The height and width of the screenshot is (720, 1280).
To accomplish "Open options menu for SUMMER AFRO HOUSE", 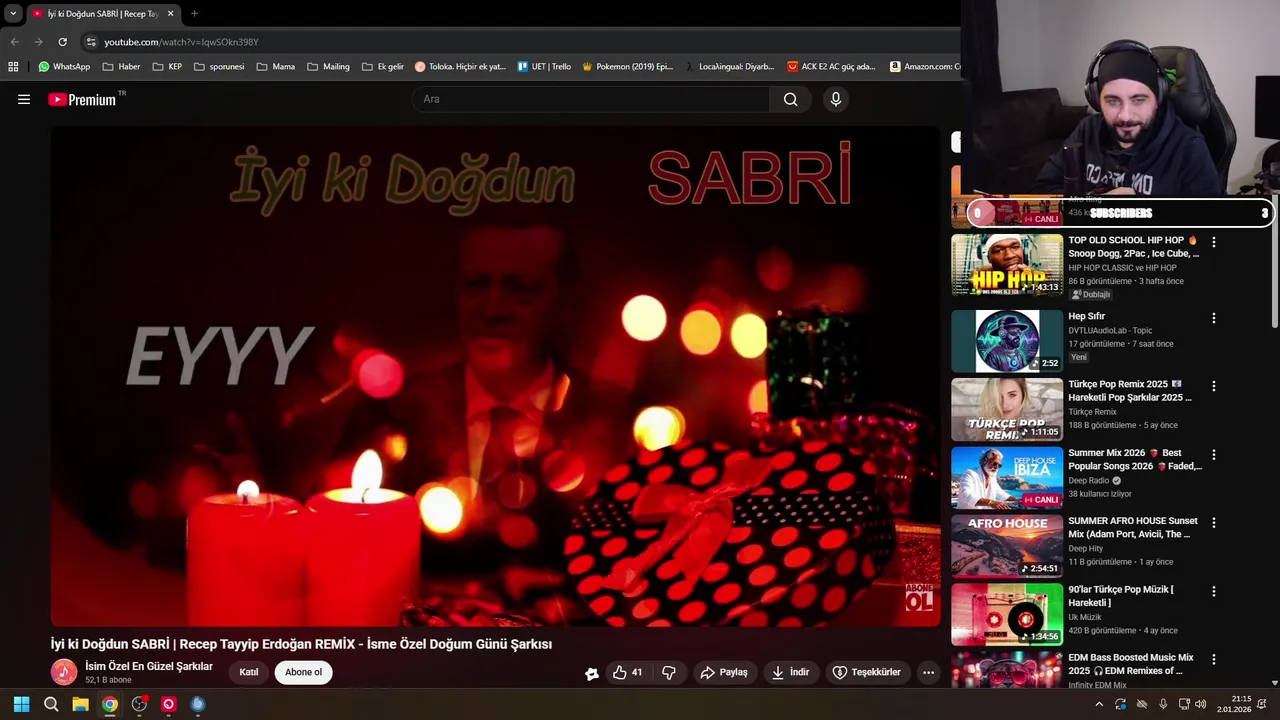I will [x=1214, y=523].
